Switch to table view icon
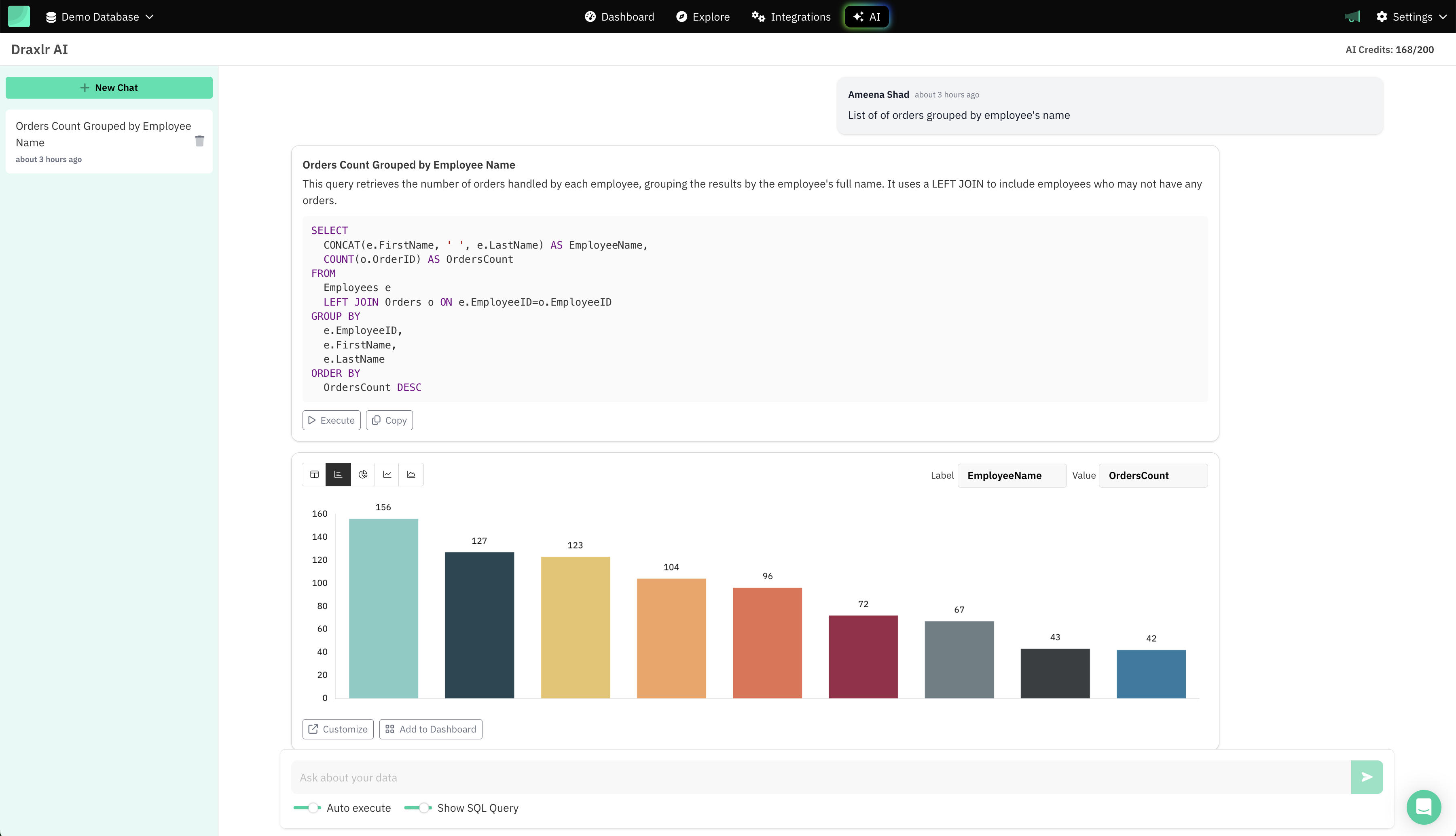This screenshot has height=836, width=1456. (314, 474)
